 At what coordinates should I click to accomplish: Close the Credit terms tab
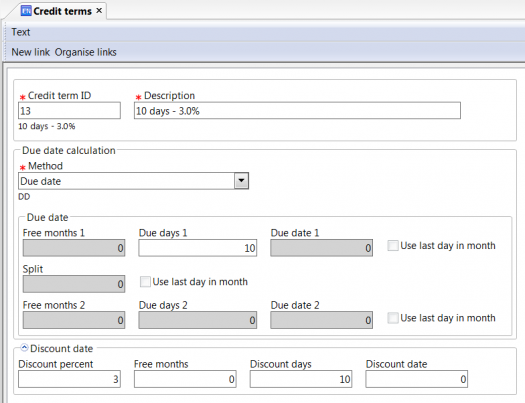click(99, 11)
